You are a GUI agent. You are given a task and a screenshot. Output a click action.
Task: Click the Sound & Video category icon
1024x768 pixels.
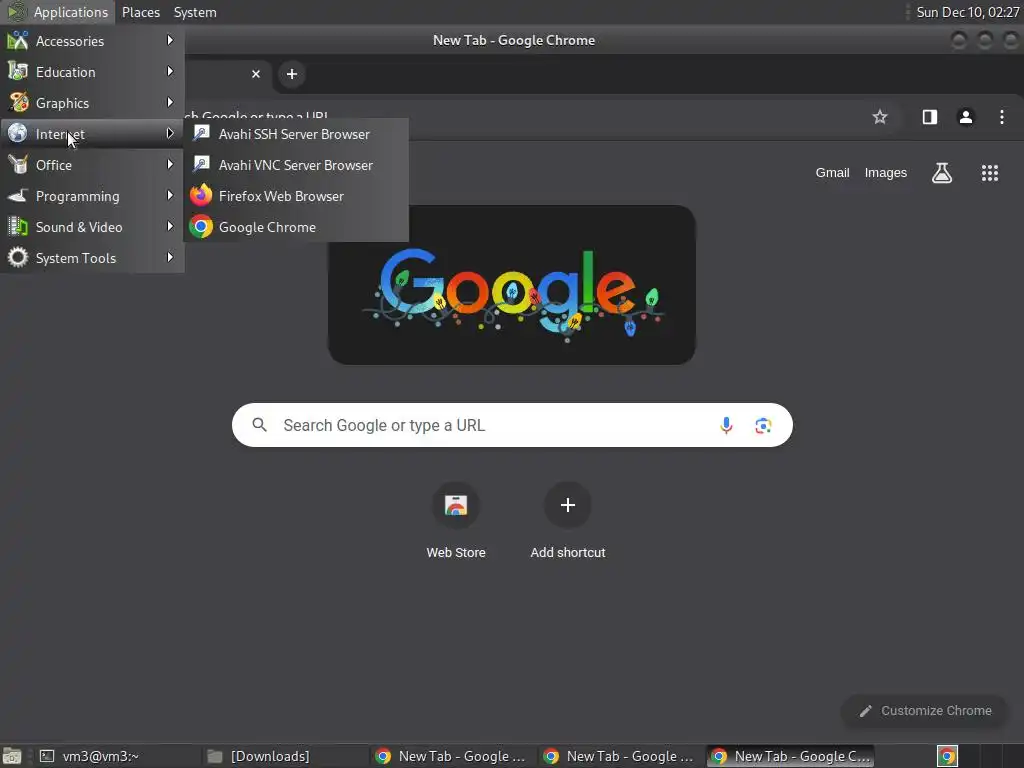point(18,227)
